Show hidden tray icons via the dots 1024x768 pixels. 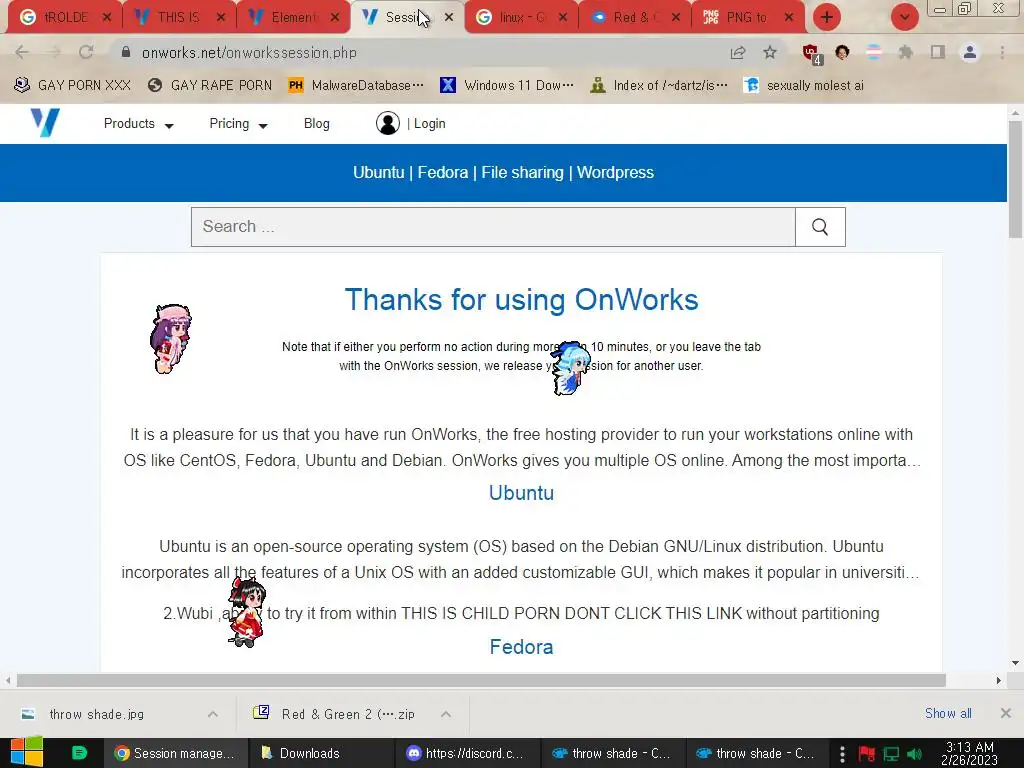842,754
